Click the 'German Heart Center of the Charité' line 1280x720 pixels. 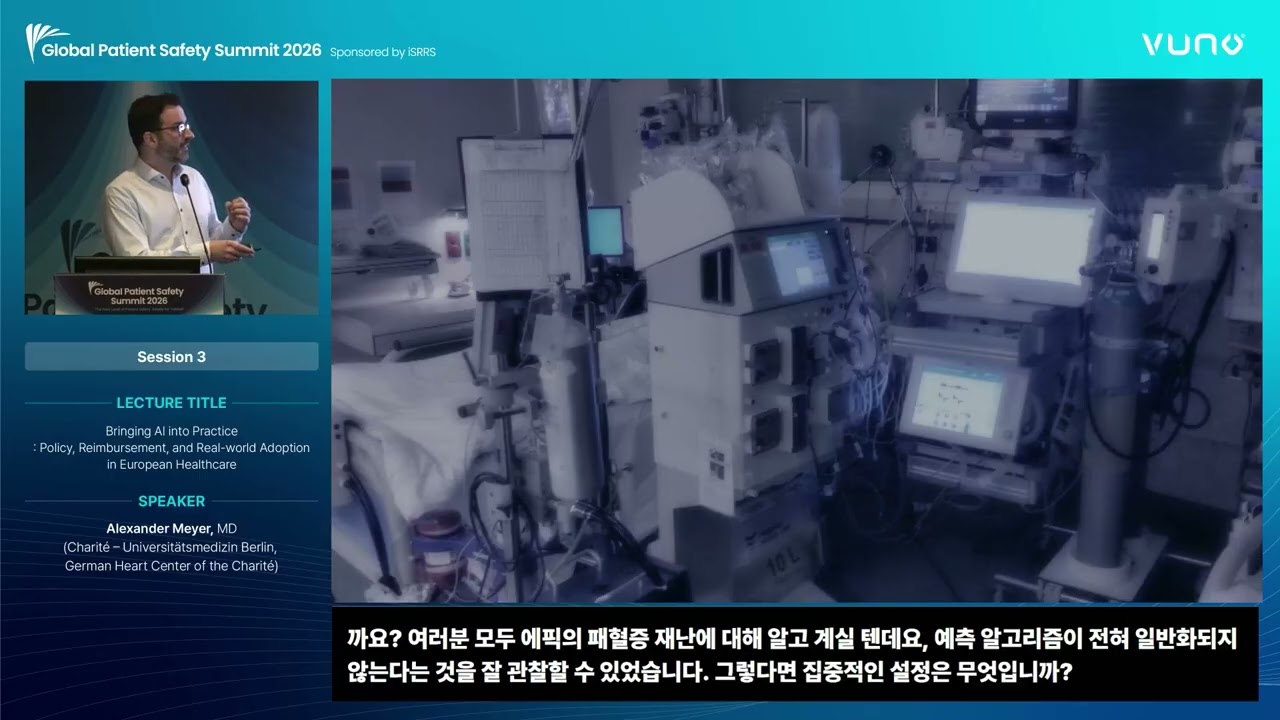click(172, 566)
